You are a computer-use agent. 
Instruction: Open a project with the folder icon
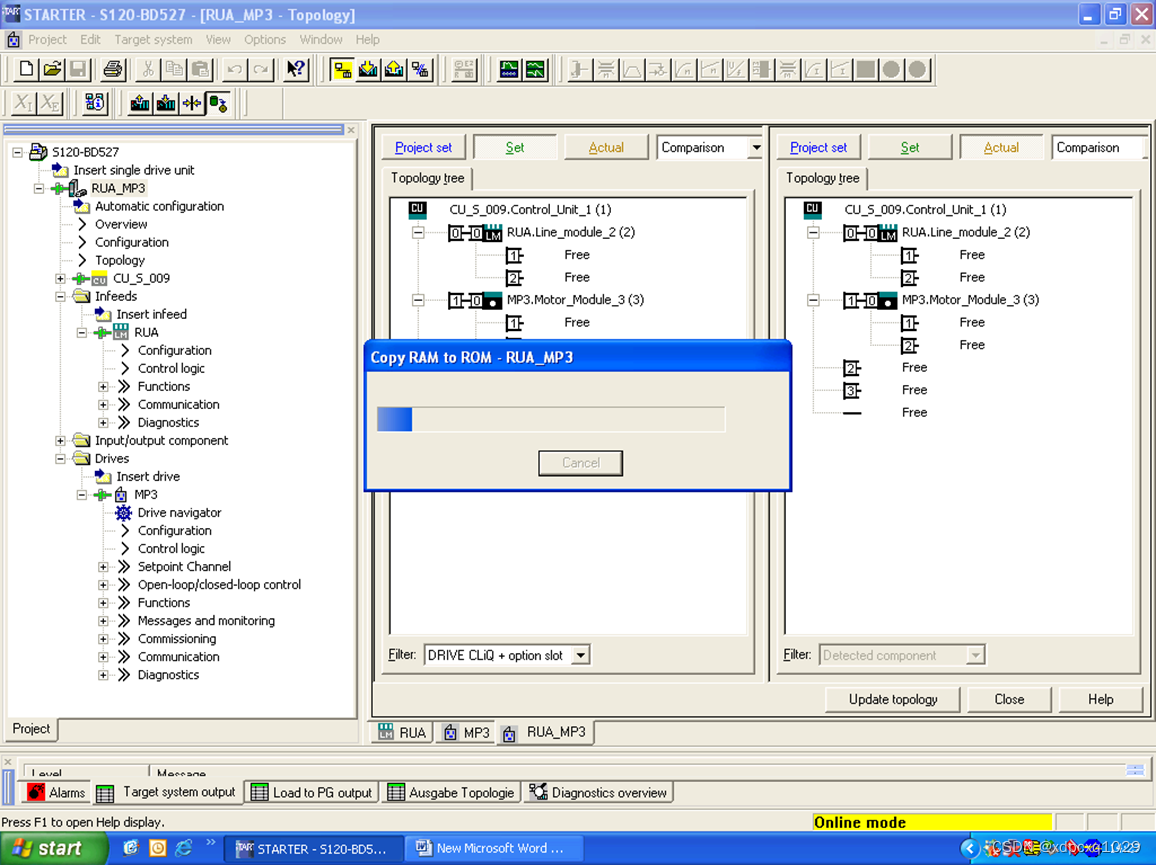(x=52, y=69)
